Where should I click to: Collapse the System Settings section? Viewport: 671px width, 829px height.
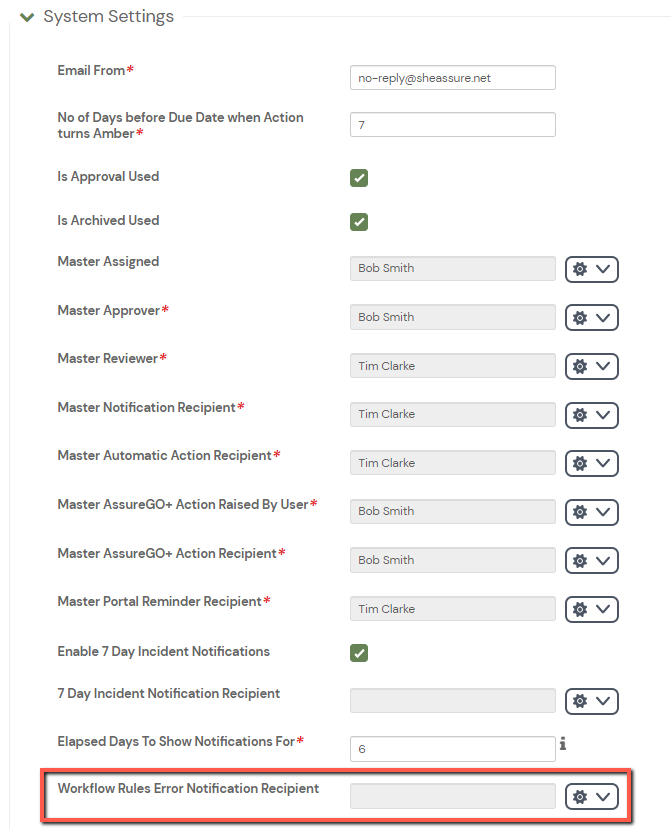pos(27,16)
